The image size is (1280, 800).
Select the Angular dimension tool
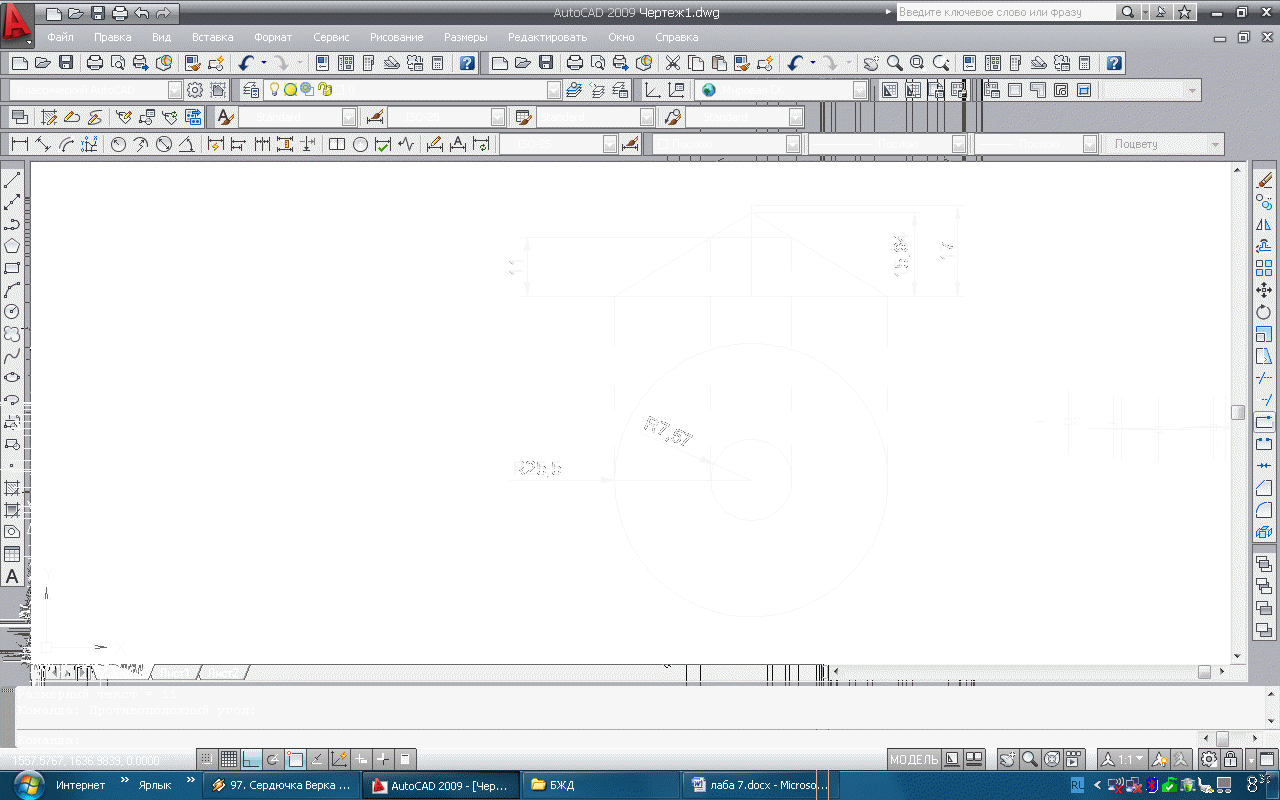pyautogui.click(x=187, y=144)
